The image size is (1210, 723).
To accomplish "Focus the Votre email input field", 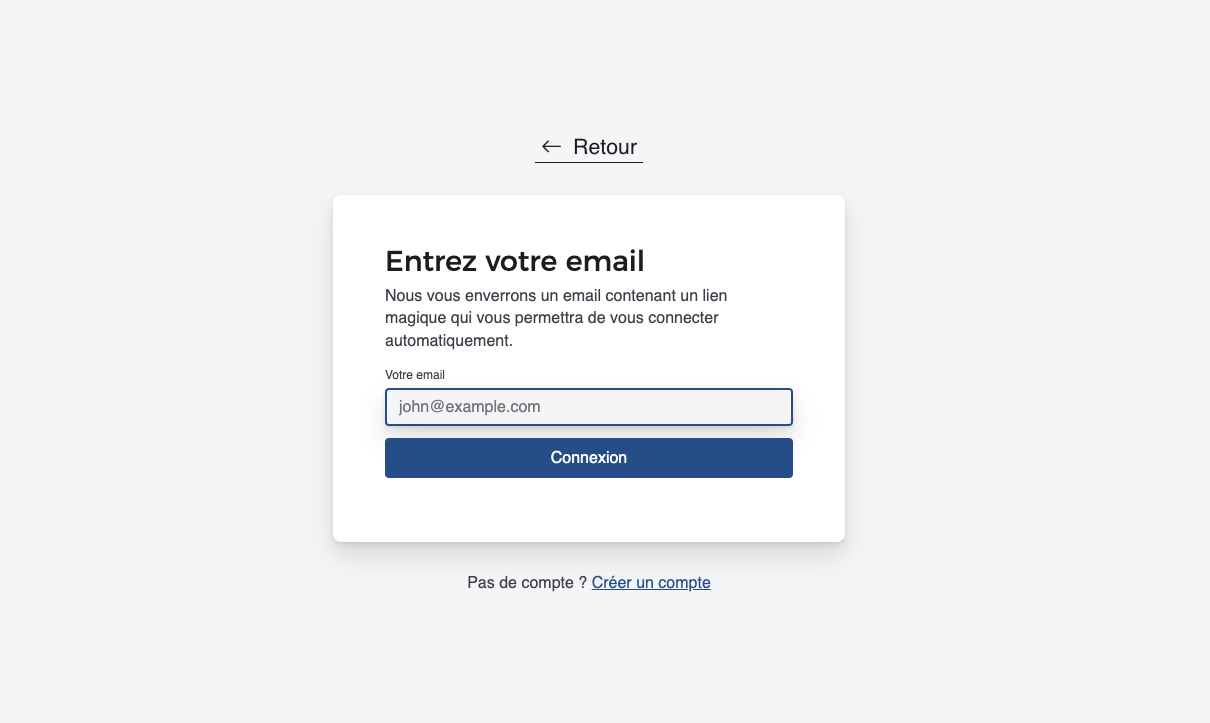I will click(588, 407).
